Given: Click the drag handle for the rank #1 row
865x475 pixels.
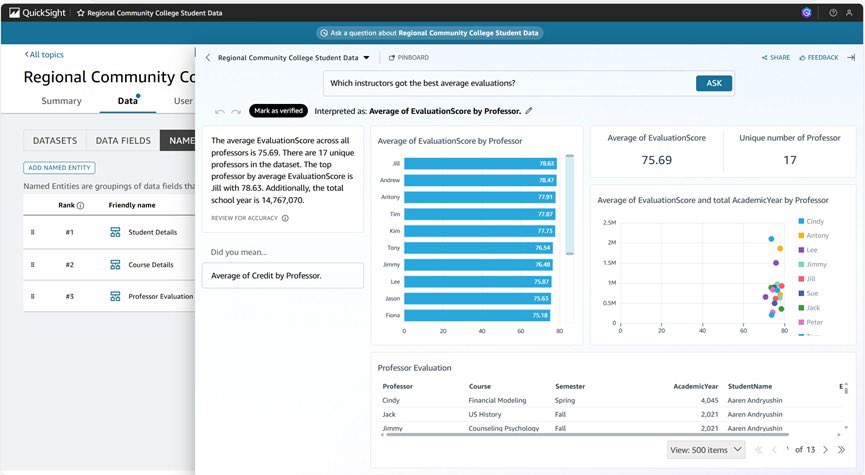Looking at the screenshot, I should [x=33, y=232].
